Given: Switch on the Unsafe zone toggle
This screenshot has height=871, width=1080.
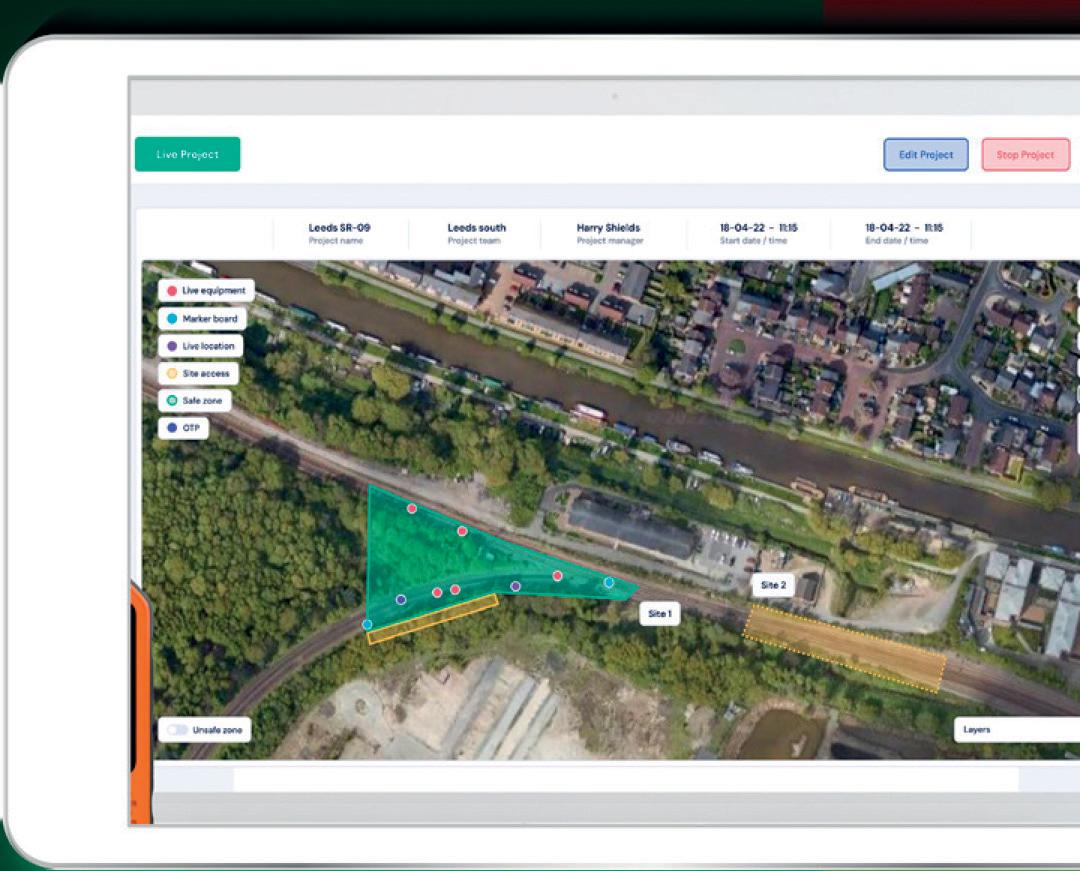Looking at the screenshot, I should (177, 730).
